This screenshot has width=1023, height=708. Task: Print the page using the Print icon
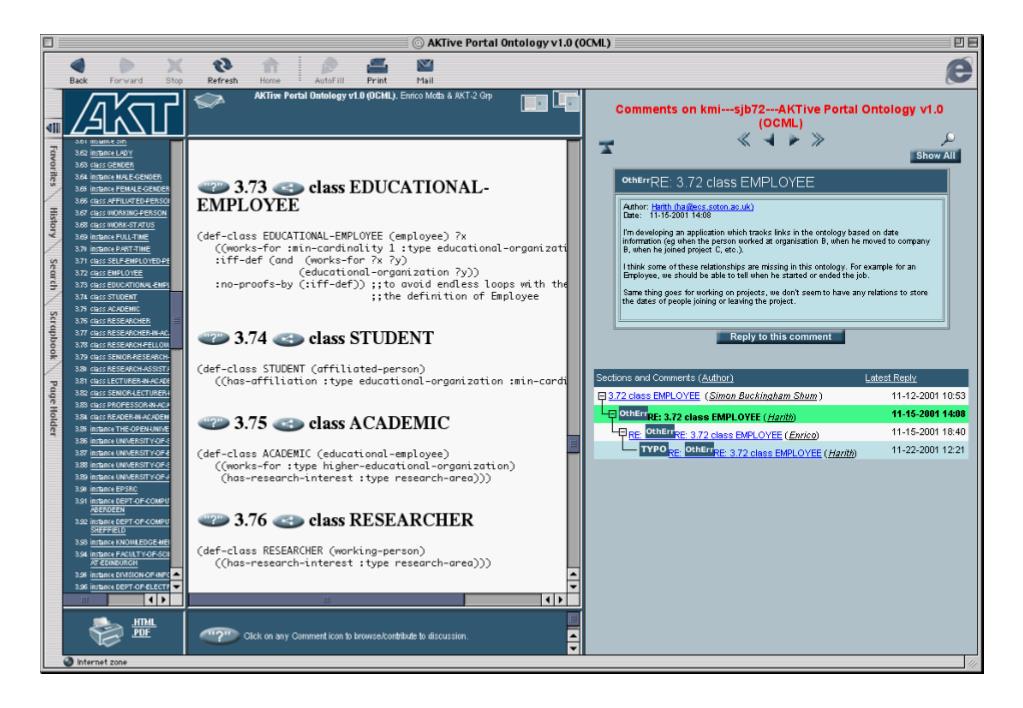tap(377, 66)
